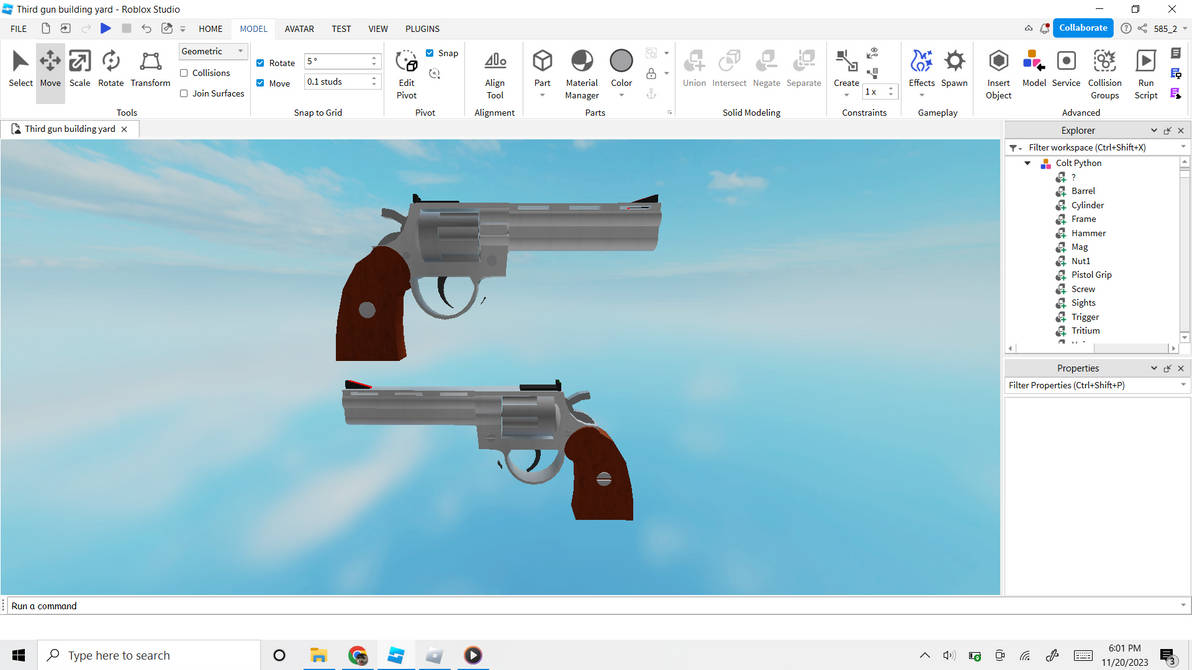Open the FILE menu

17,28
